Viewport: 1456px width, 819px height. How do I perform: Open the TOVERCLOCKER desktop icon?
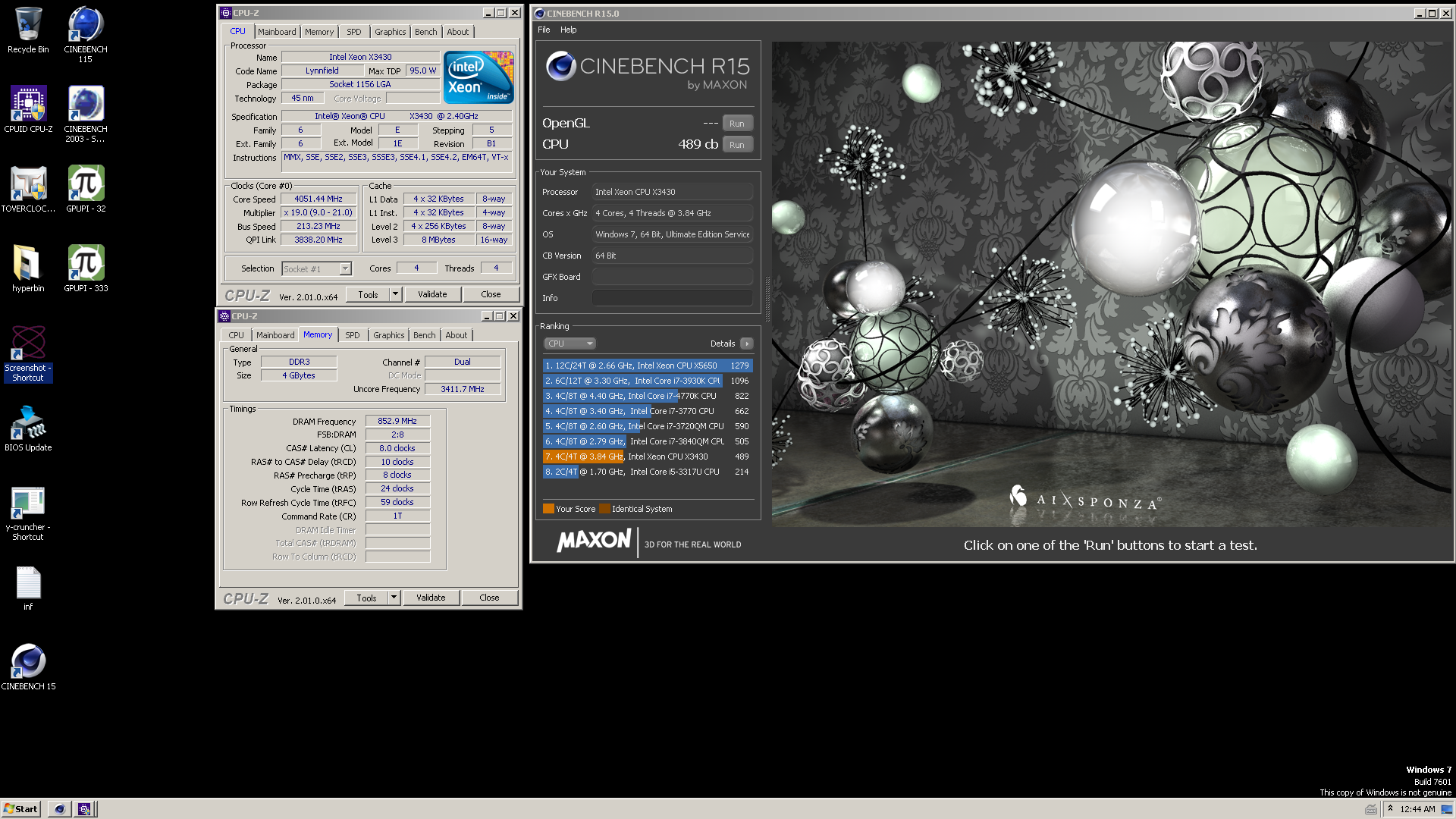coord(28,190)
